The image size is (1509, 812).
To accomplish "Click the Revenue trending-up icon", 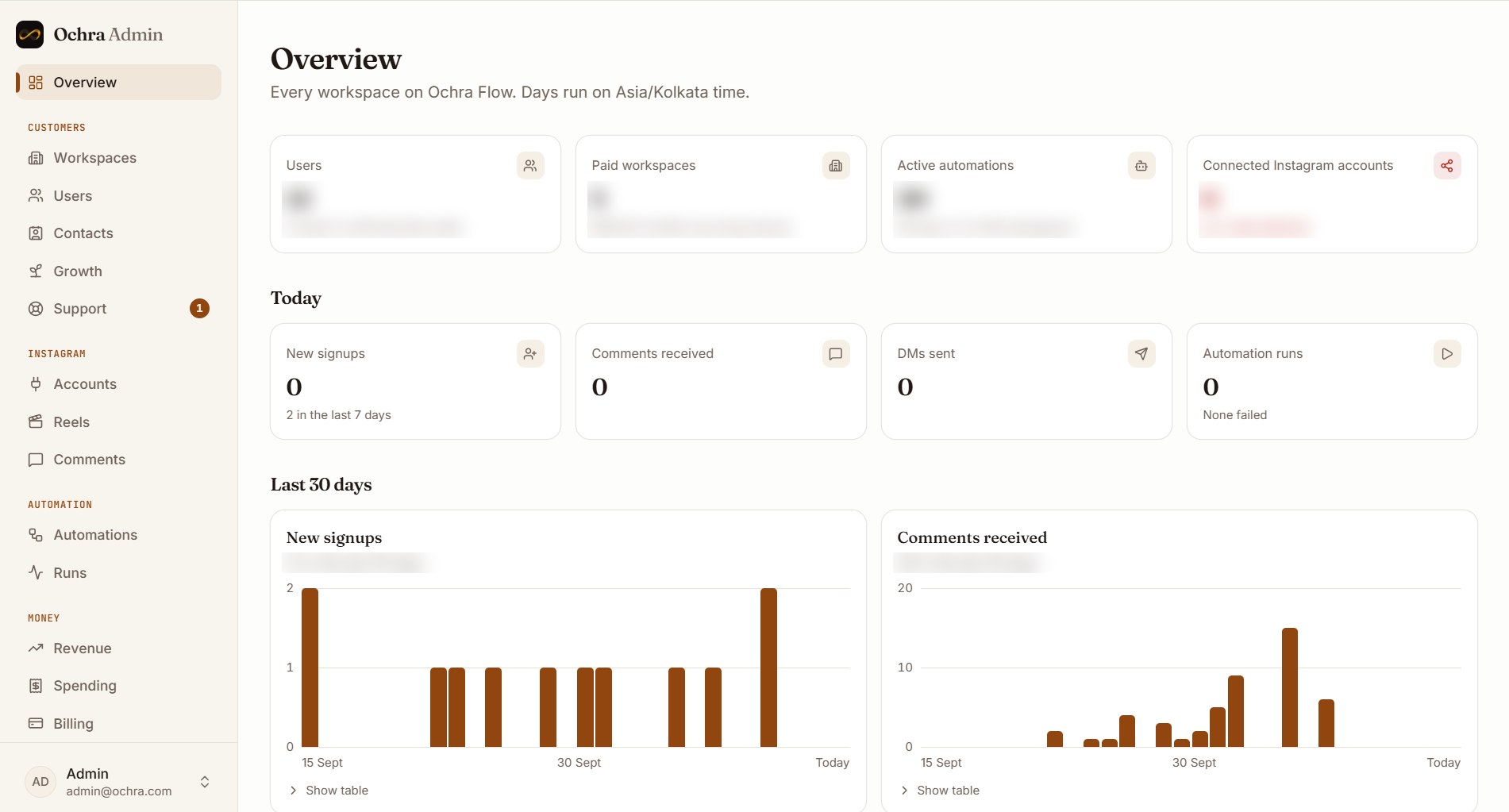I will (x=36, y=648).
